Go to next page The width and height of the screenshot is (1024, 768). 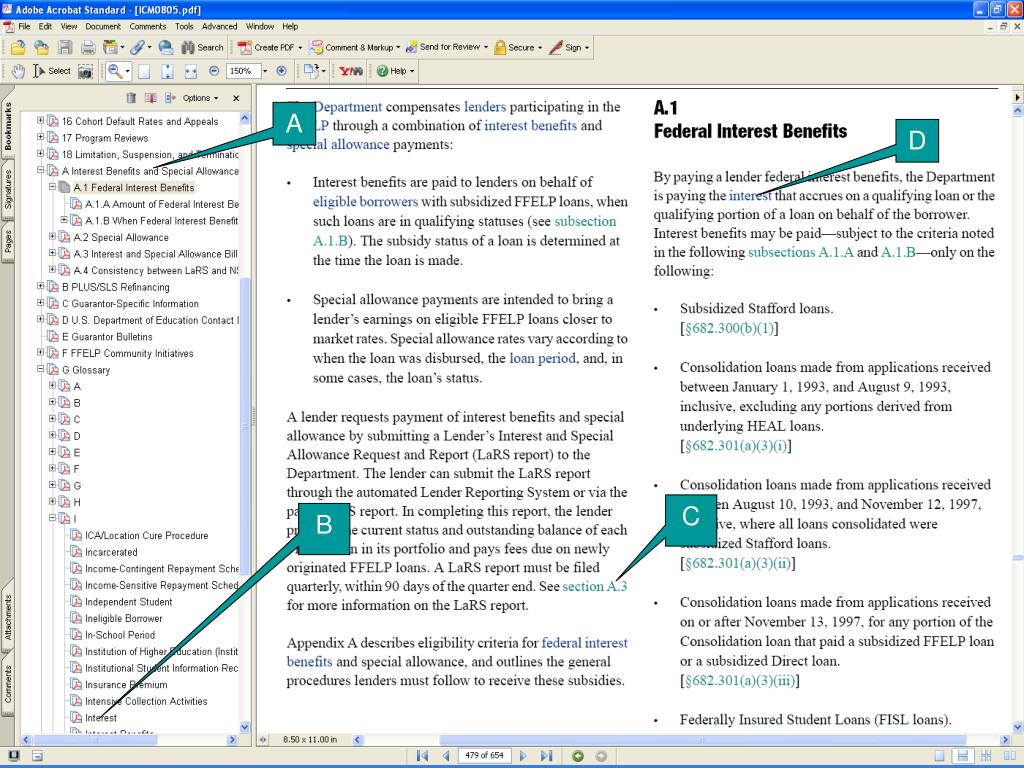pos(522,756)
